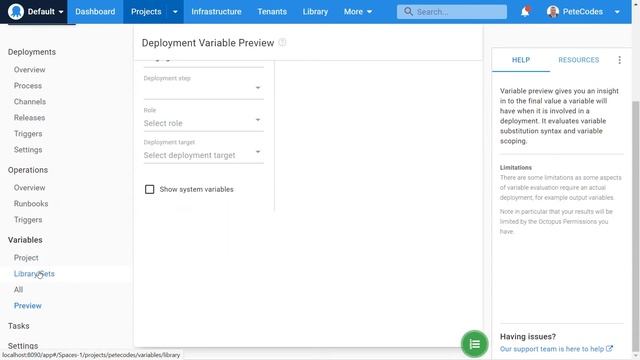Expand the PeteCodes user menu arrow

click(x=617, y=12)
